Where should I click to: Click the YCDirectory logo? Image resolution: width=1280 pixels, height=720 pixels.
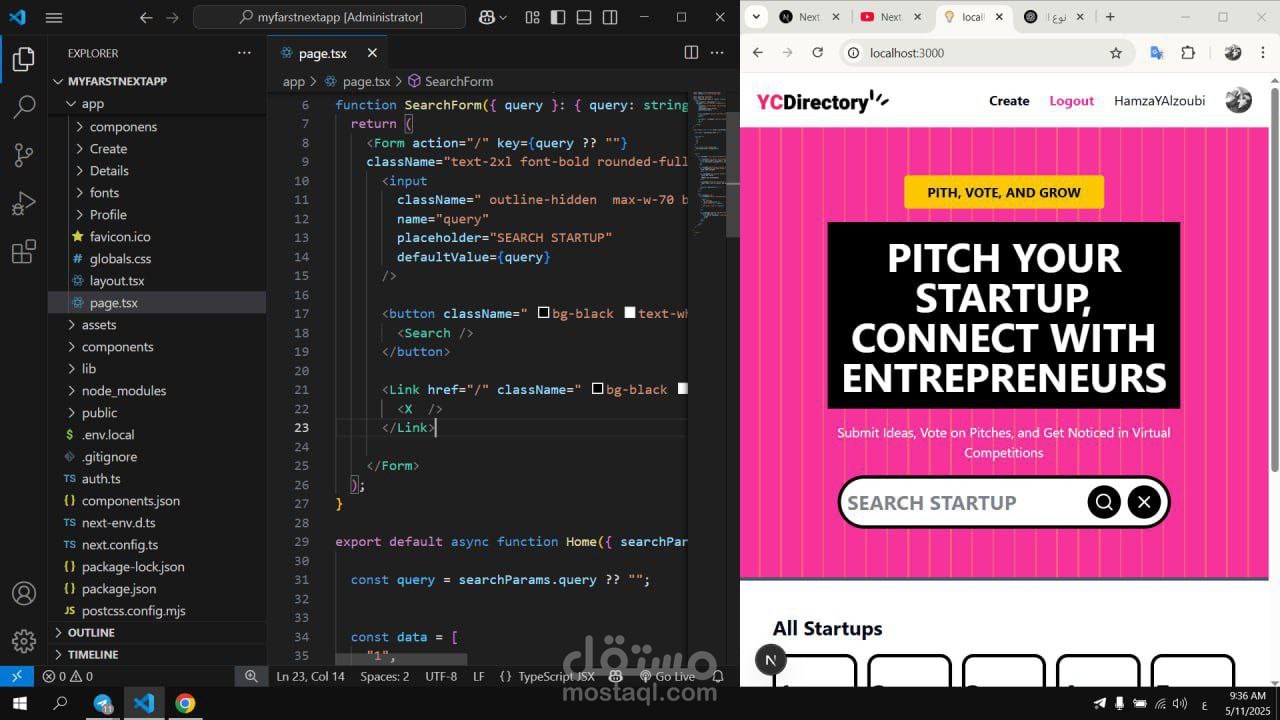click(x=822, y=101)
